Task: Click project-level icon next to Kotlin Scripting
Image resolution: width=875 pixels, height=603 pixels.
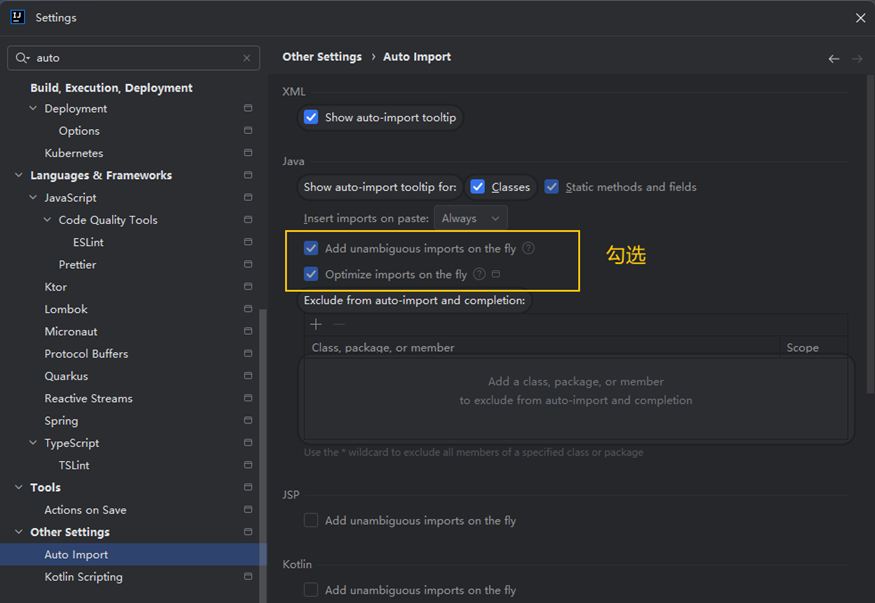Action: coord(248,577)
